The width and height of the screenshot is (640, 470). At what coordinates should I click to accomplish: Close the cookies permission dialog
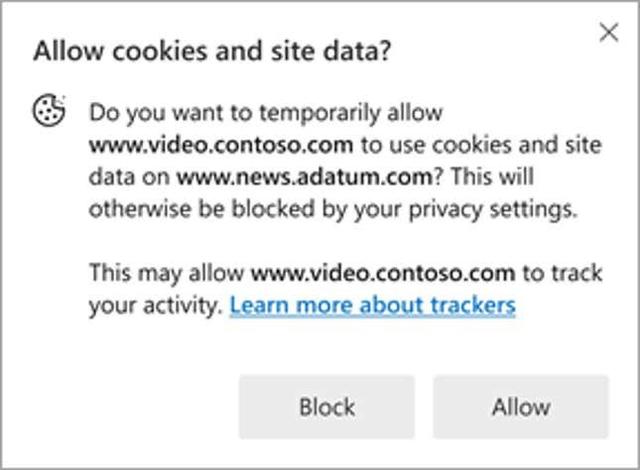tap(609, 32)
